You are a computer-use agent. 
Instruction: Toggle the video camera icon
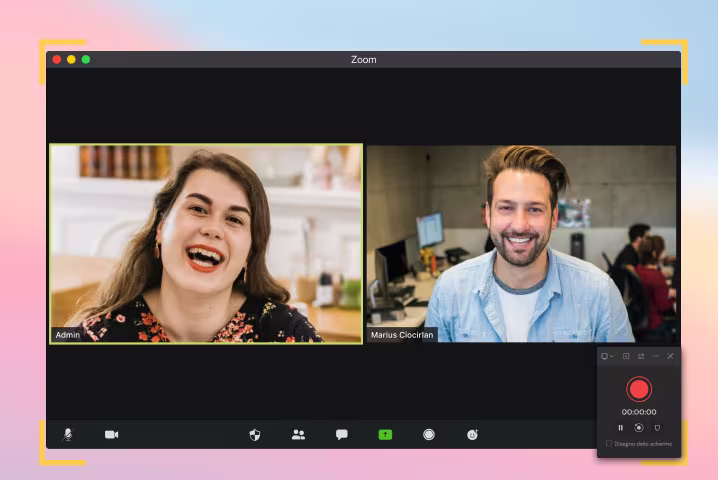pyautogui.click(x=111, y=434)
